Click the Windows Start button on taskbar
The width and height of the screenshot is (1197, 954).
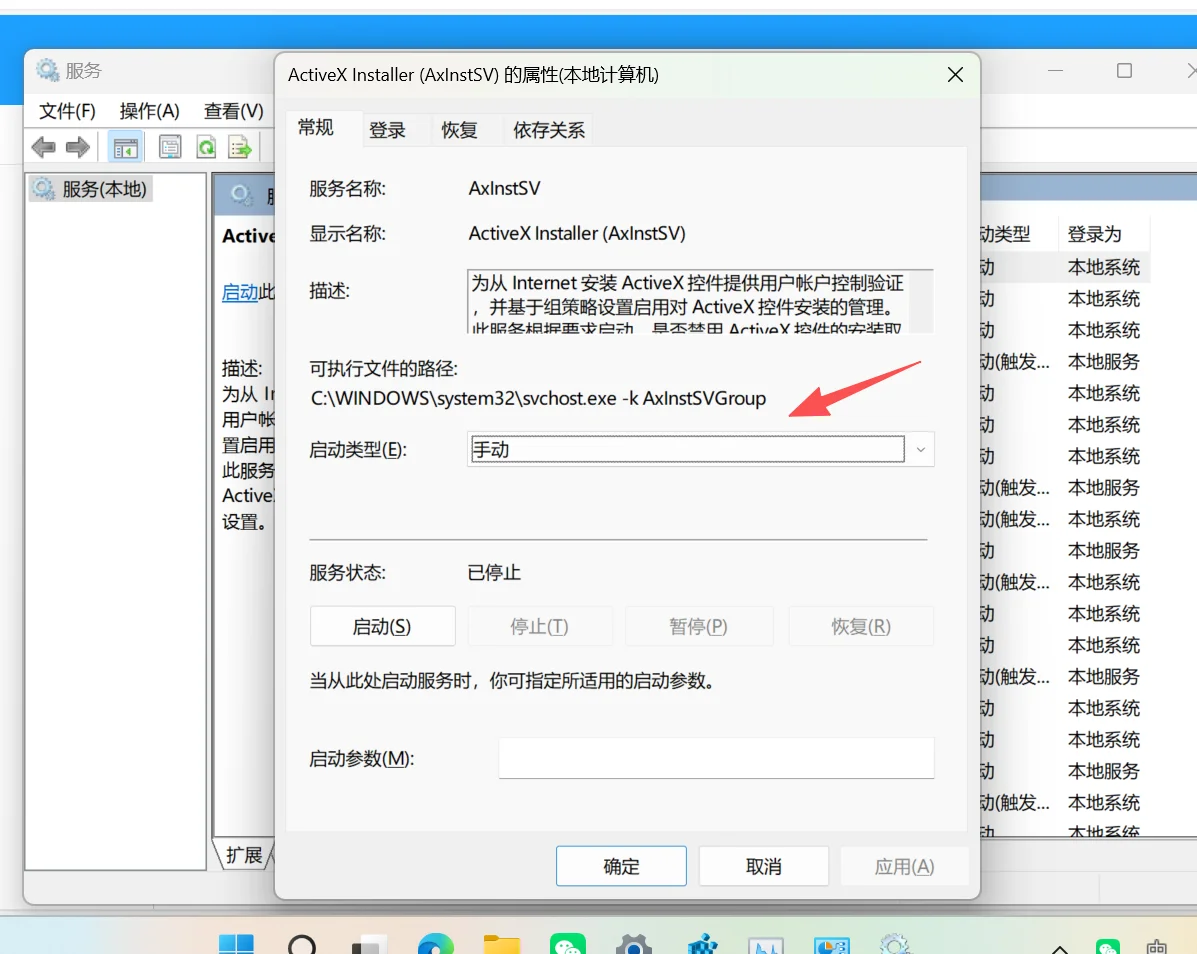(236, 945)
